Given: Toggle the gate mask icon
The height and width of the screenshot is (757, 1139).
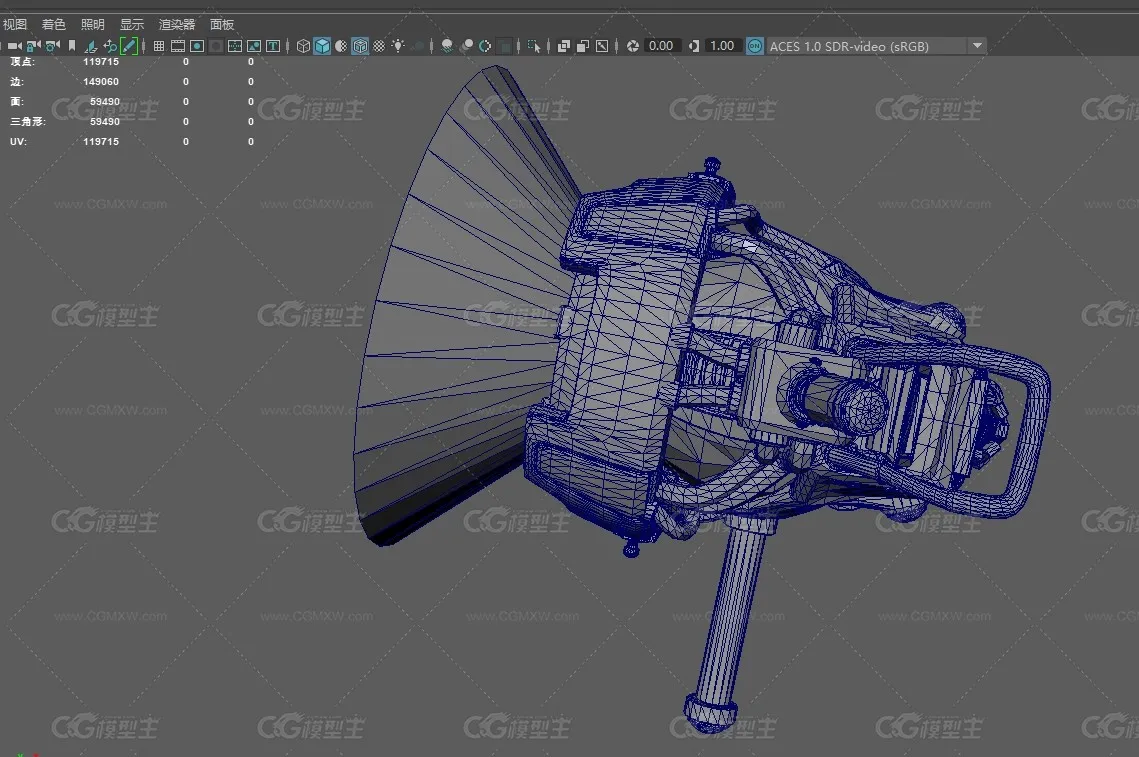Looking at the screenshot, I should pyautogui.click(x=216, y=46).
